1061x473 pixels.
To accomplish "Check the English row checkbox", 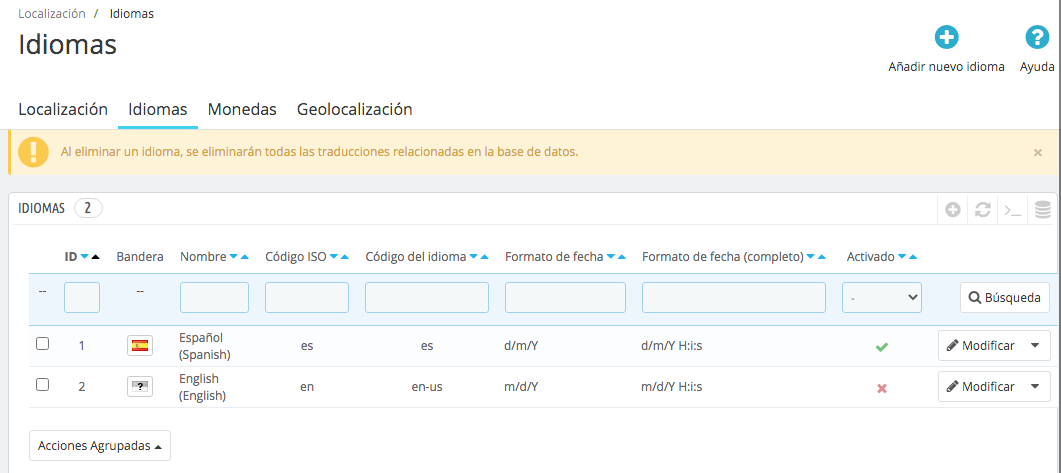I will coord(43,384).
